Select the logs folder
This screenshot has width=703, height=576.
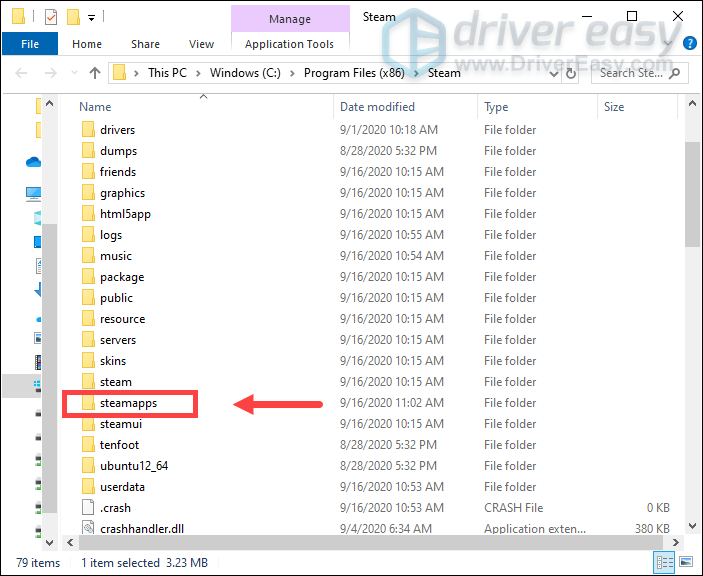111,235
